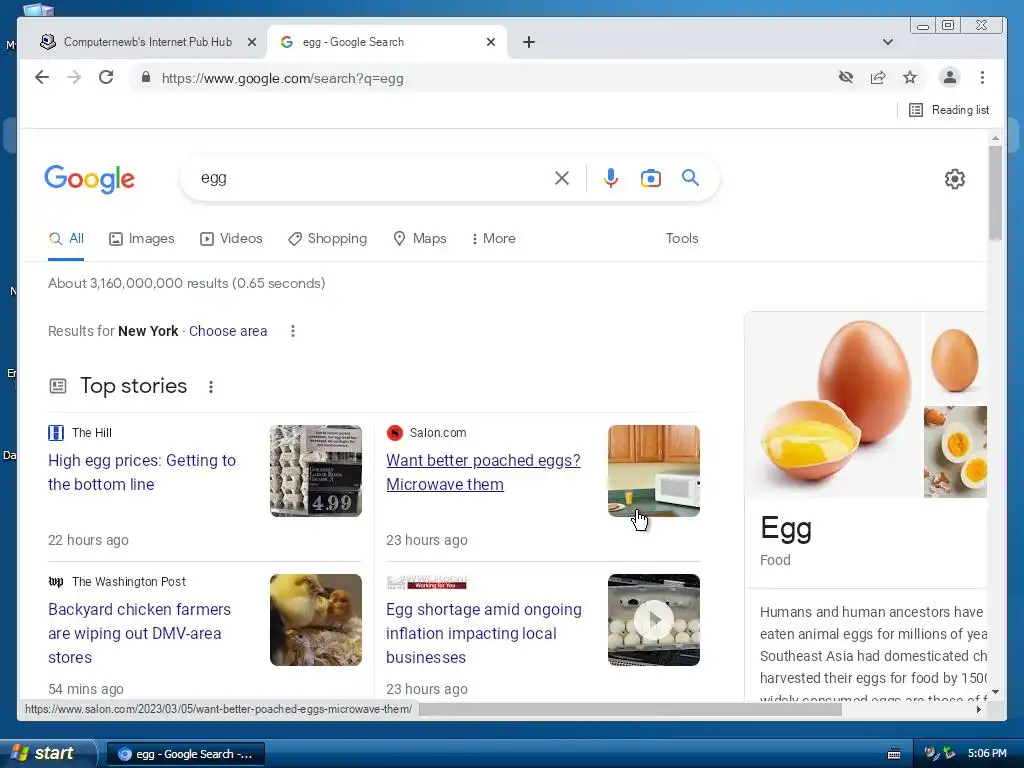The height and width of the screenshot is (768, 1024).
Task: Submit search with magnifying glass icon
Action: (x=690, y=178)
